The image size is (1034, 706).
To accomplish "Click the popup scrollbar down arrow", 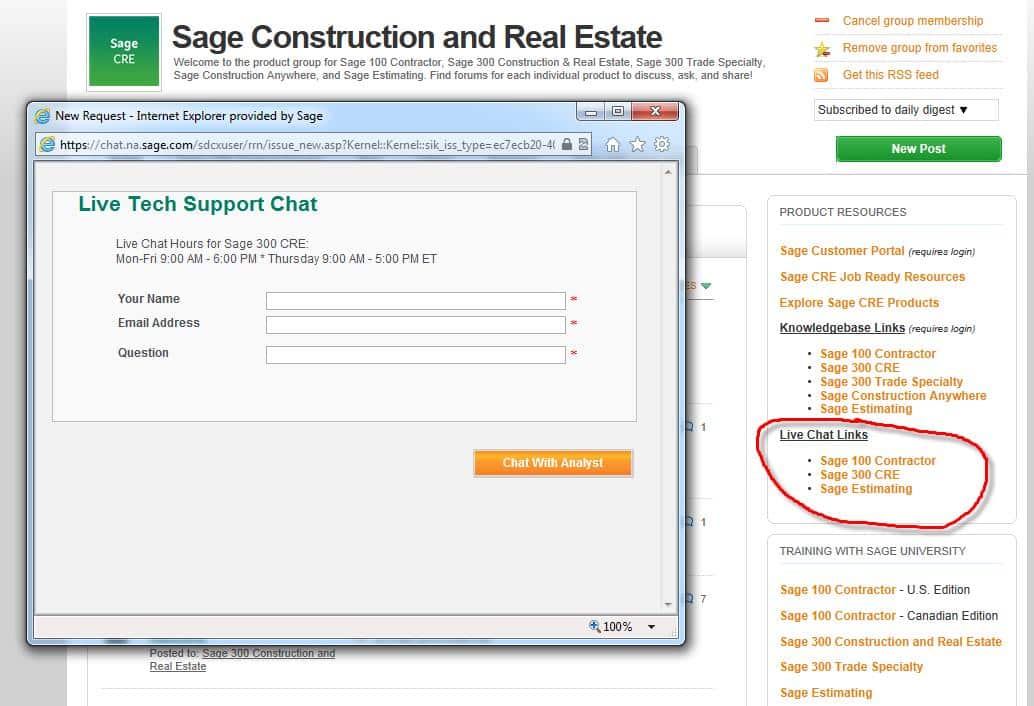I will coord(668,604).
